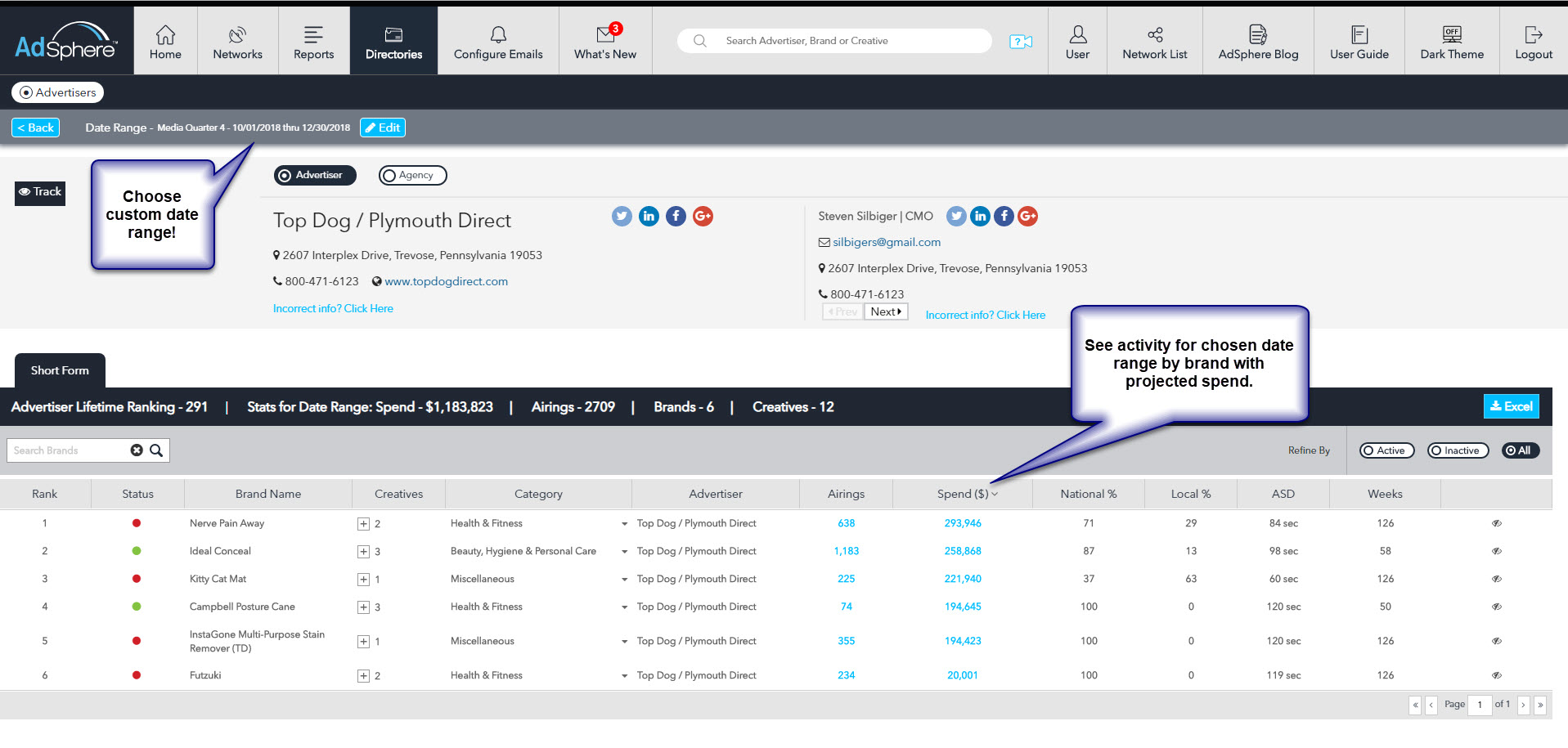1568x748 pixels.
Task: Open Steven Silbiger's Facebook icon
Action: [x=1004, y=216]
